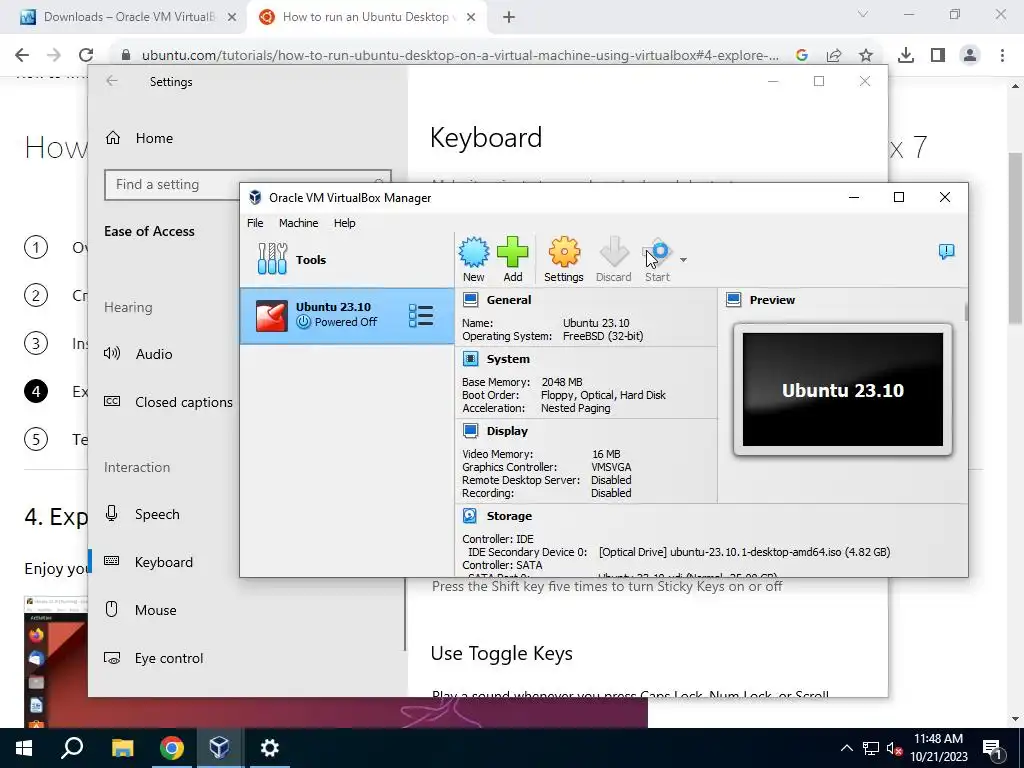This screenshot has width=1024, height=768.
Task: Open the VirtualBox File menu
Action: click(255, 223)
